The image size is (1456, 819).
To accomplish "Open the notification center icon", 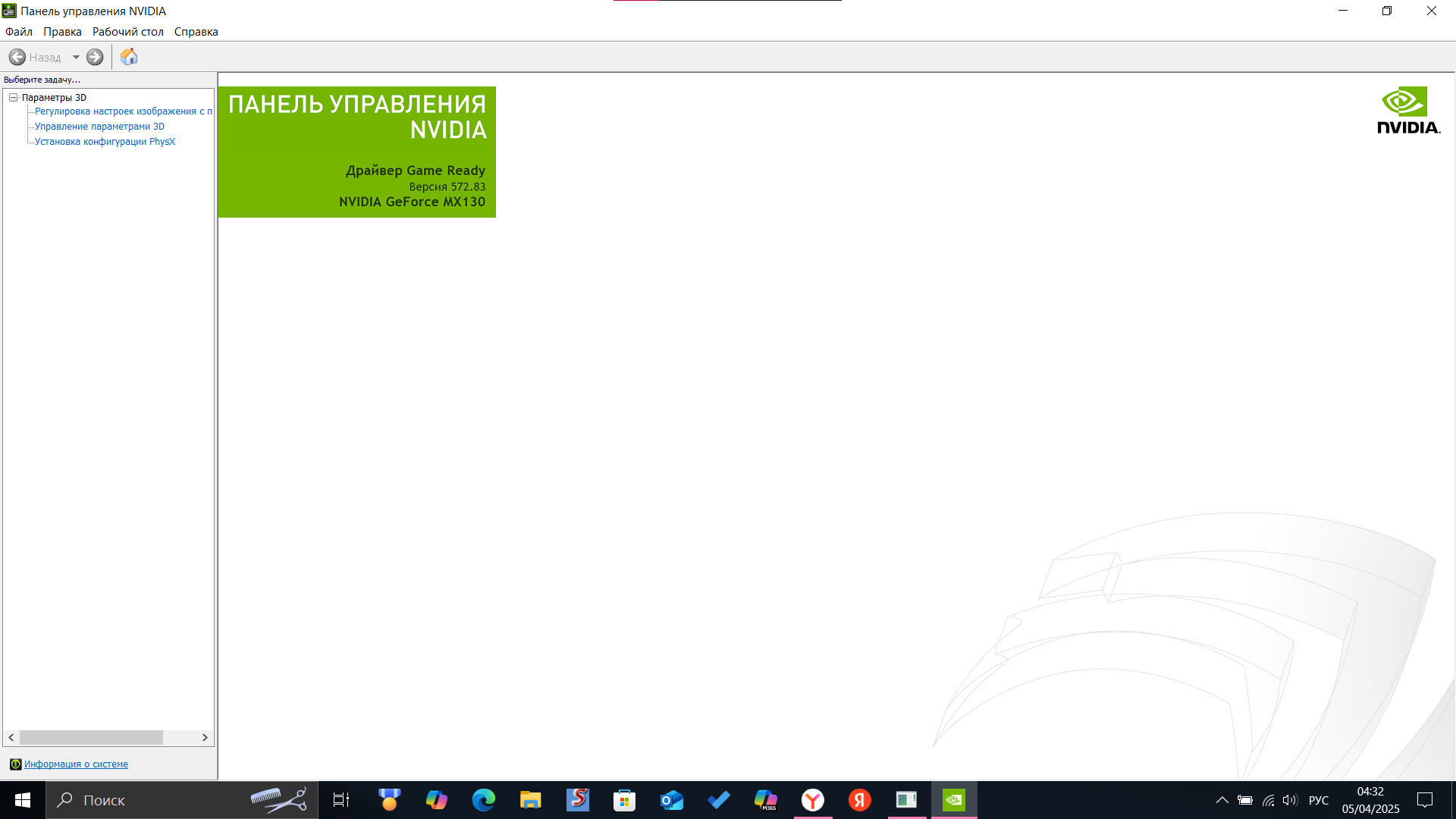I will tap(1425, 800).
